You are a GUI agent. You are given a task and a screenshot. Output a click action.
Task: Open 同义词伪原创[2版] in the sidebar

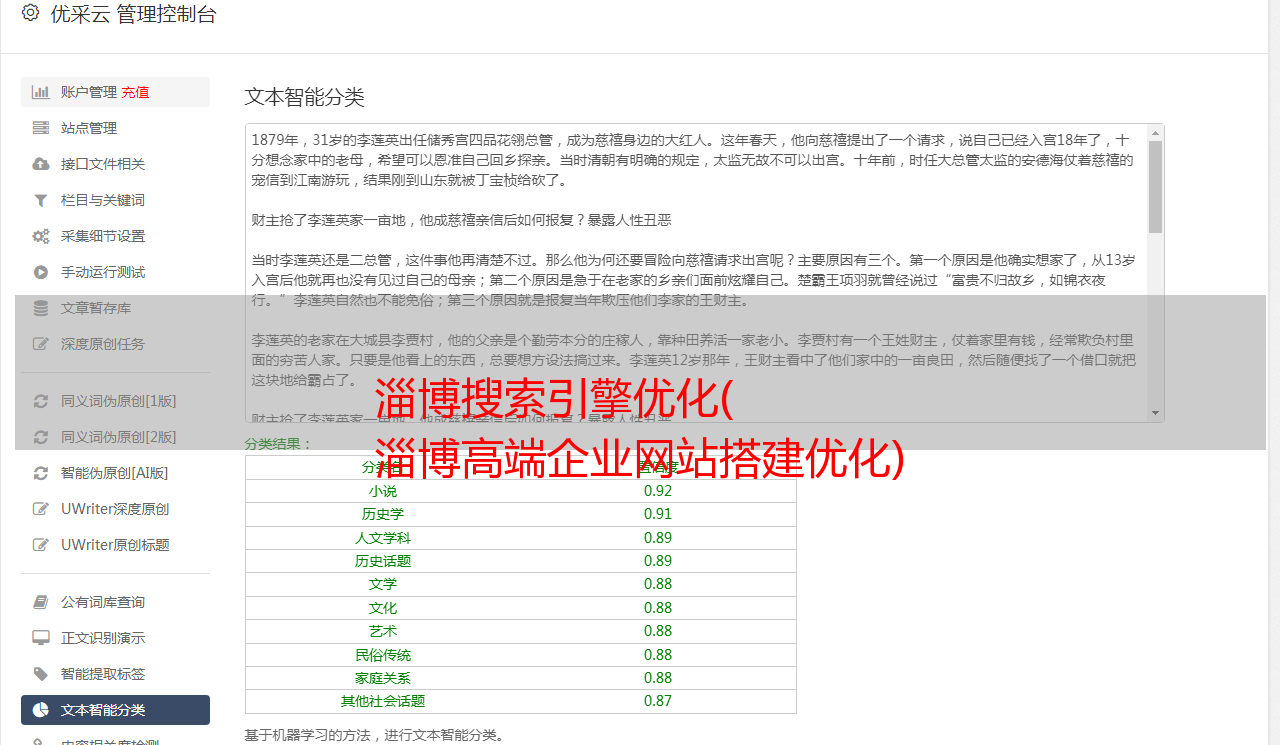coord(118,437)
